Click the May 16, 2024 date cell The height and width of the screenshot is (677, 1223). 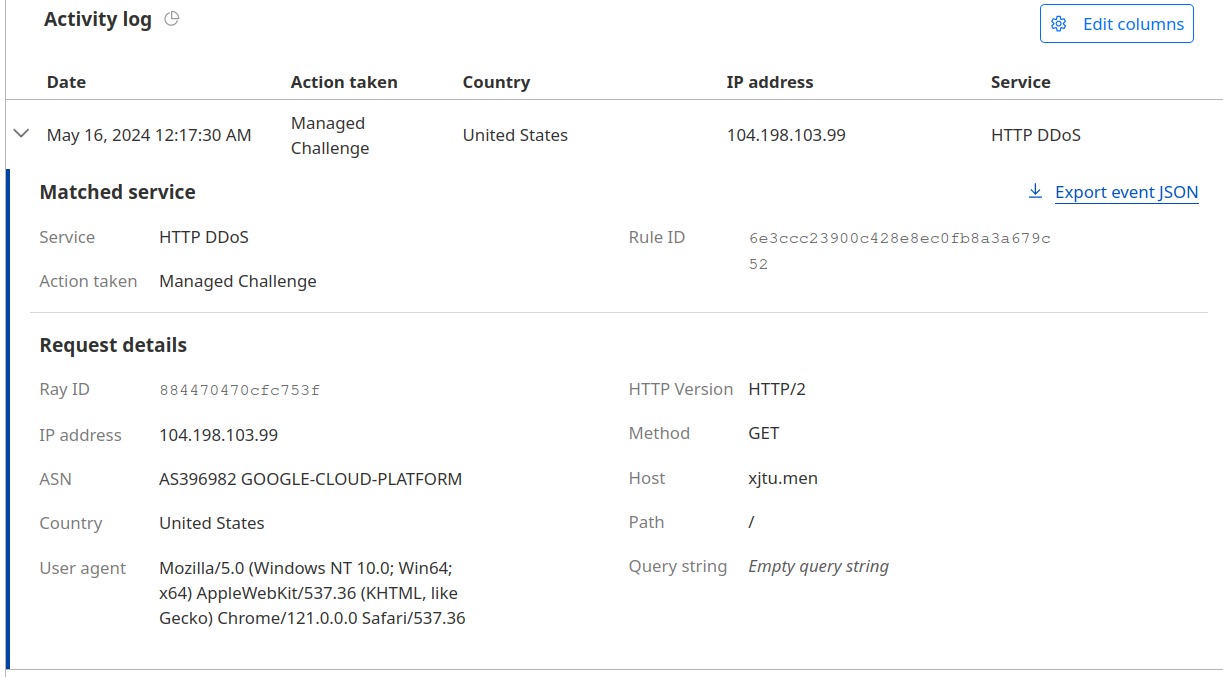click(x=149, y=135)
